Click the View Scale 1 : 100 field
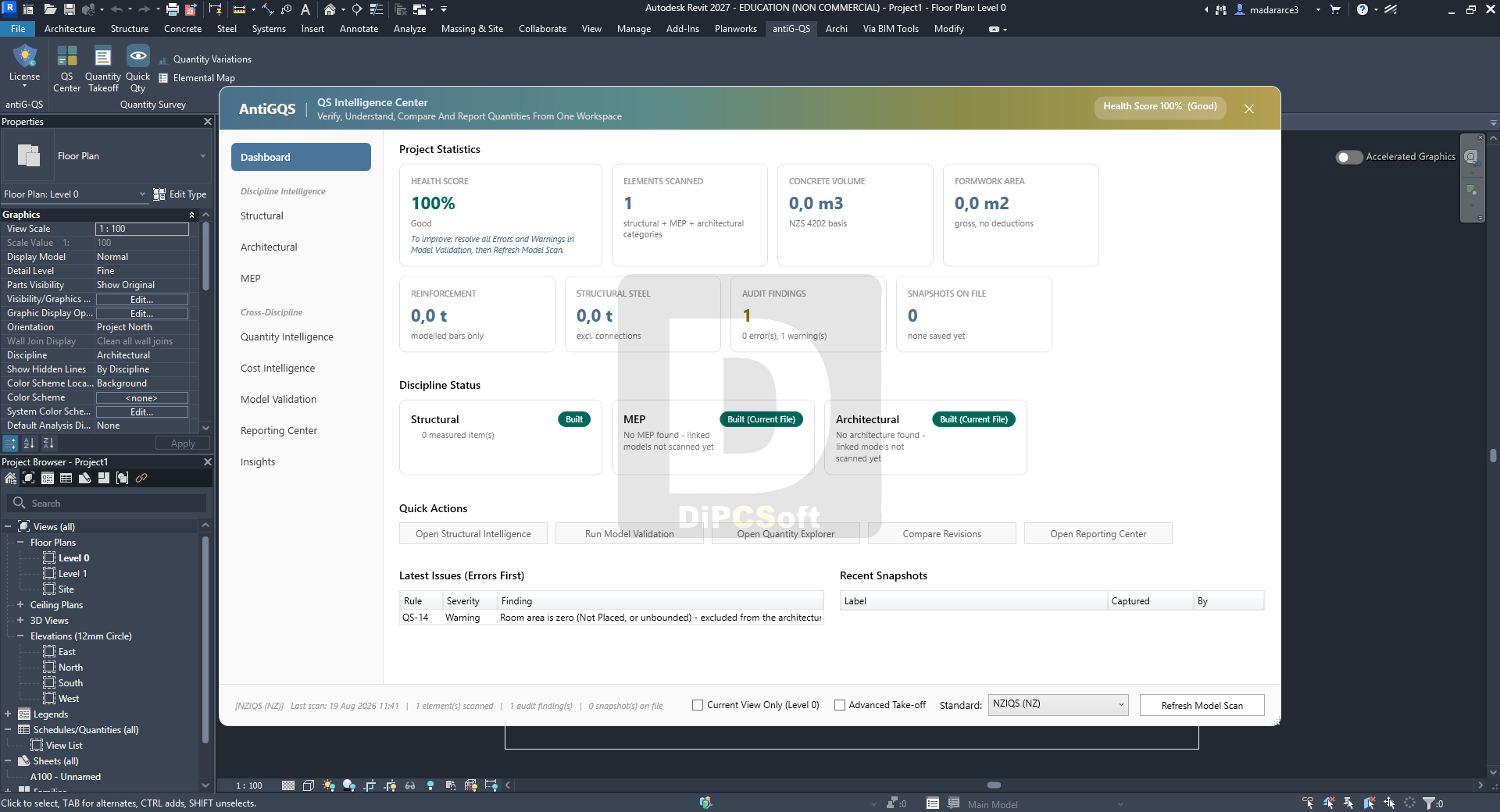Image resolution: width=1500 pixels, height=812 pixels. [x=142, y=229]
